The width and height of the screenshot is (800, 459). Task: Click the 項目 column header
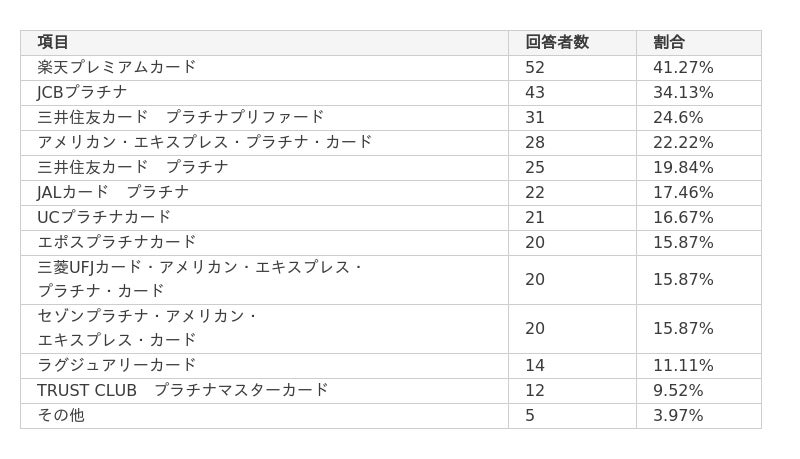click(54, 43)
